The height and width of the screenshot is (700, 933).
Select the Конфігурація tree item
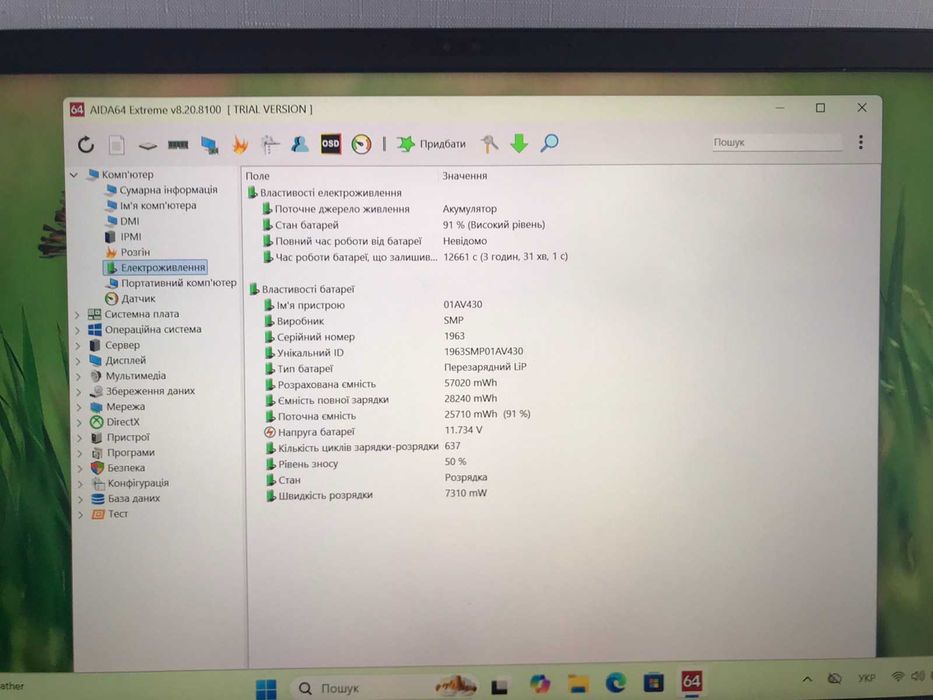130,483
